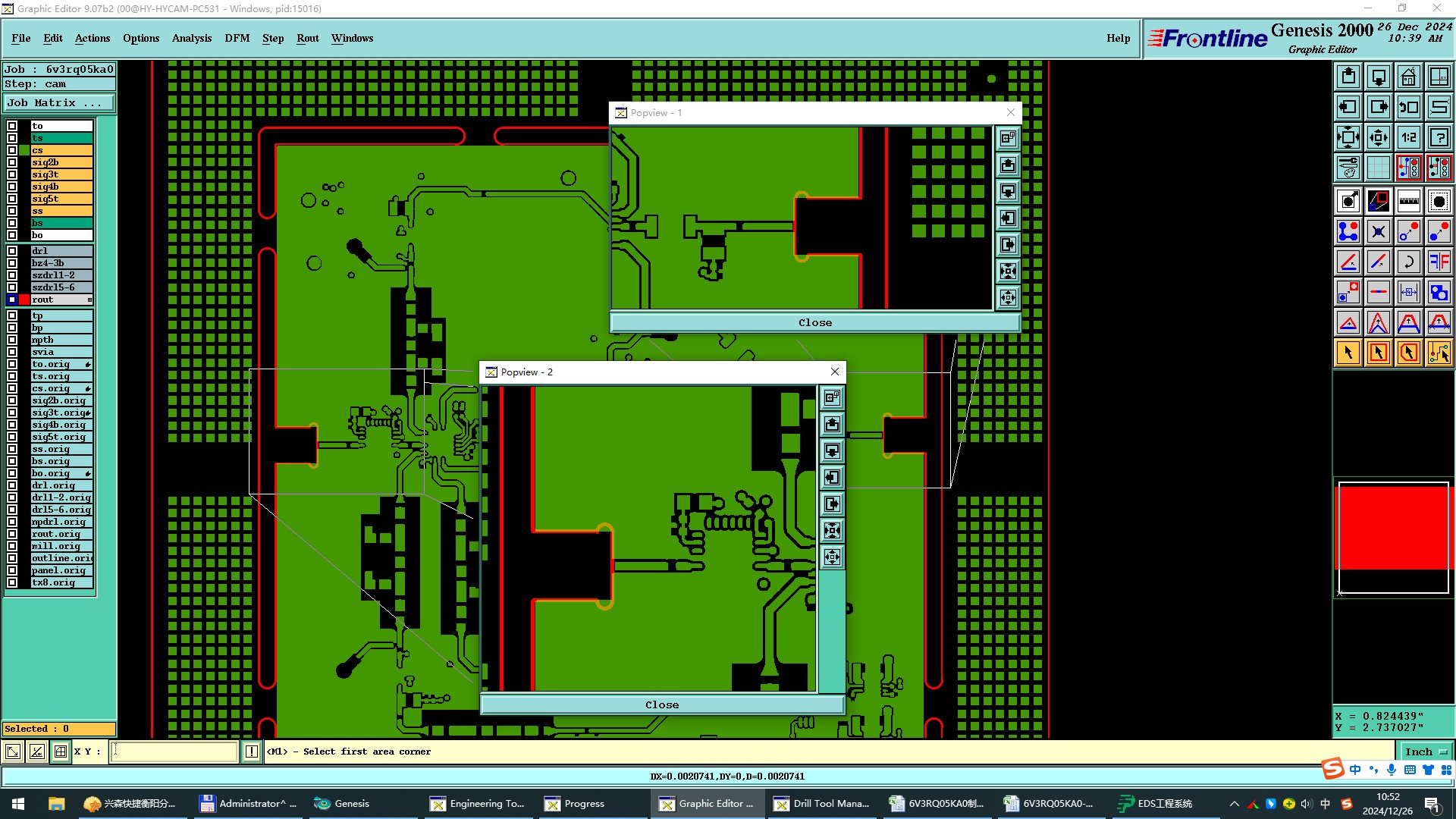Click the X Y coordinate input field

[175, 752]
